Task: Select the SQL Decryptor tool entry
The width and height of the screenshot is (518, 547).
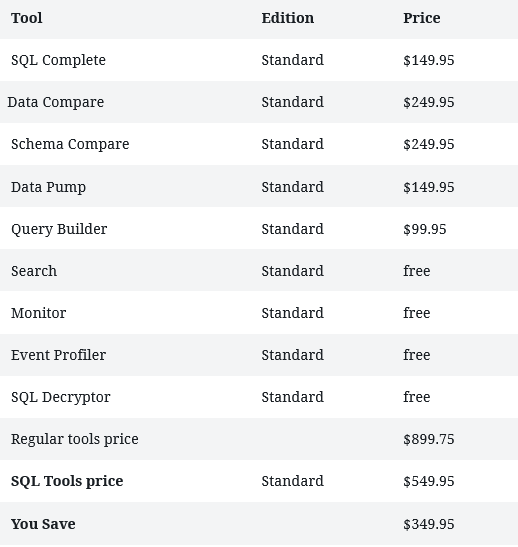Action: click(61, 398)
